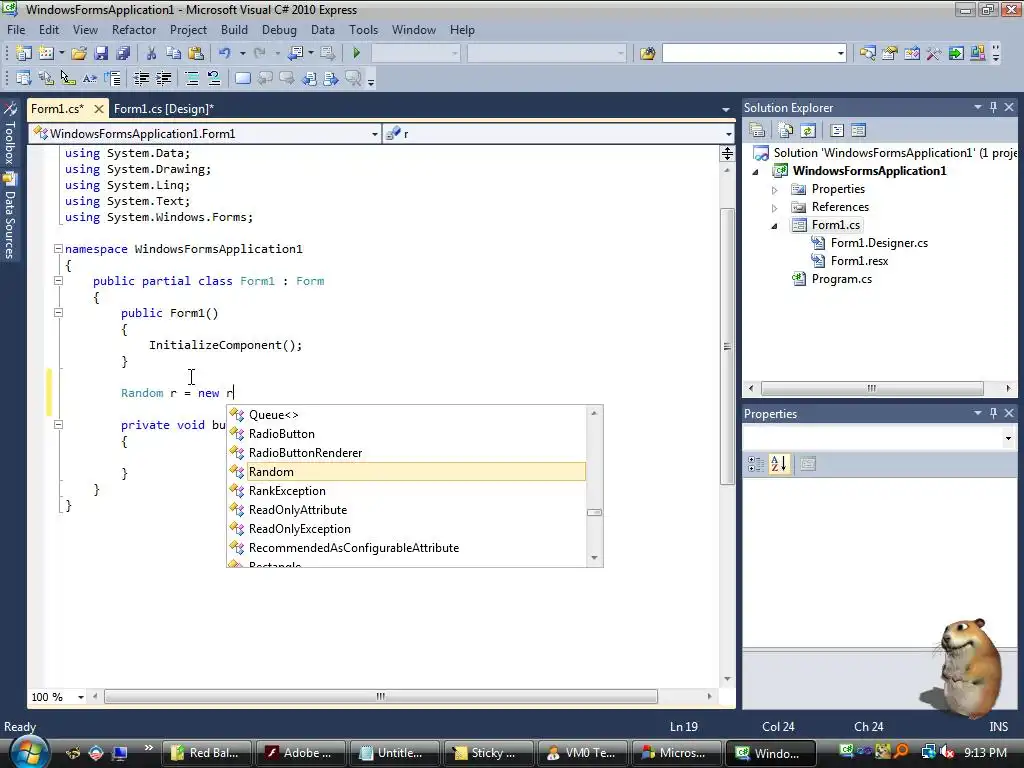The width and height of the screenshot is (1024, 768).
Task: Switch Properties panel to Categorized view
Action: pos(756,464)
